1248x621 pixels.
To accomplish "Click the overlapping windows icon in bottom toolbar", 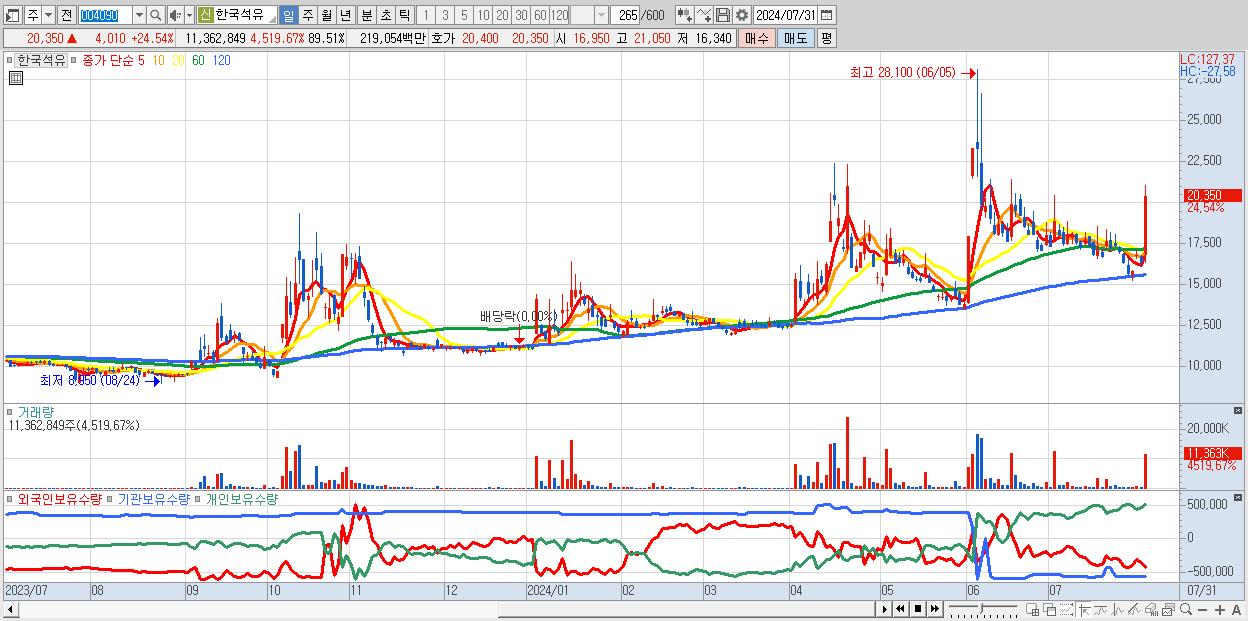I will point(1050,609).
